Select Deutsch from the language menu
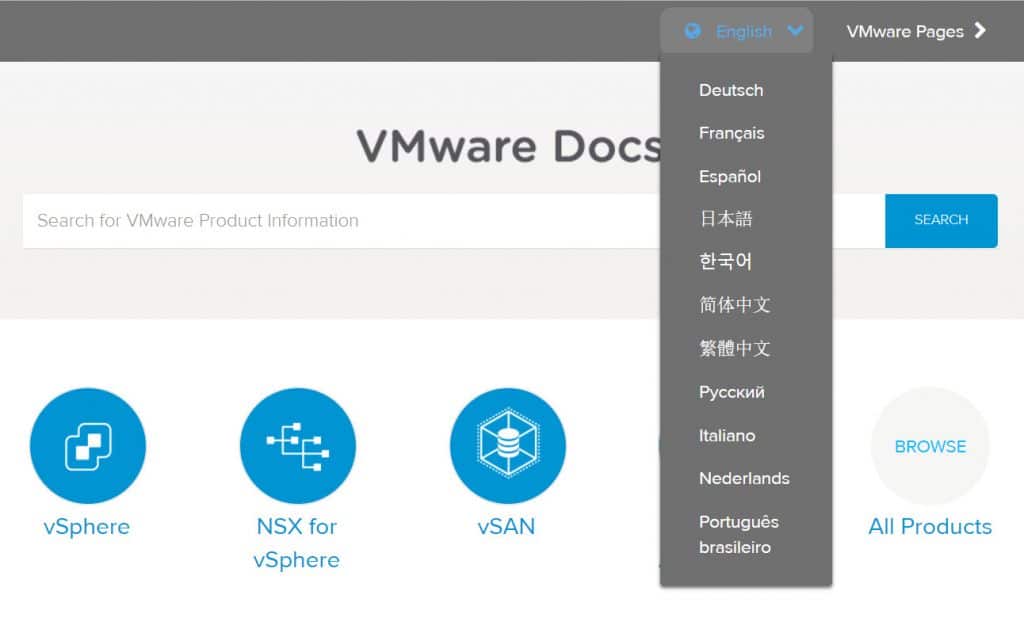Image resolution: width=1024 pixels, height=633 pixels. click(731, 90)
